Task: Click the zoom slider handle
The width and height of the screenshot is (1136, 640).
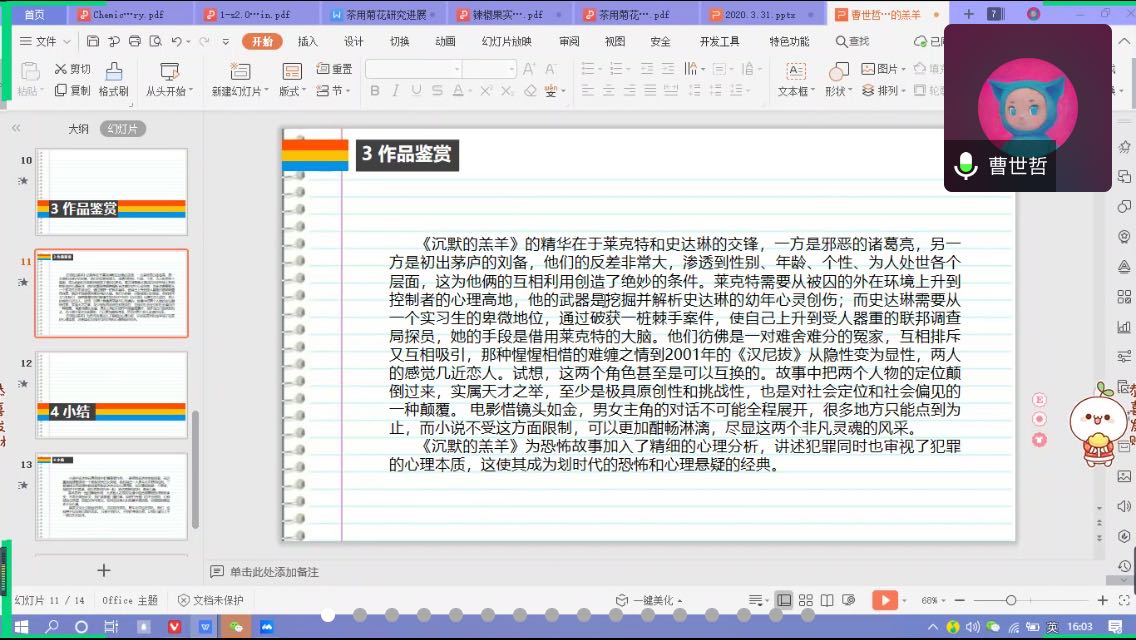Action: [x=1011, y=600]
